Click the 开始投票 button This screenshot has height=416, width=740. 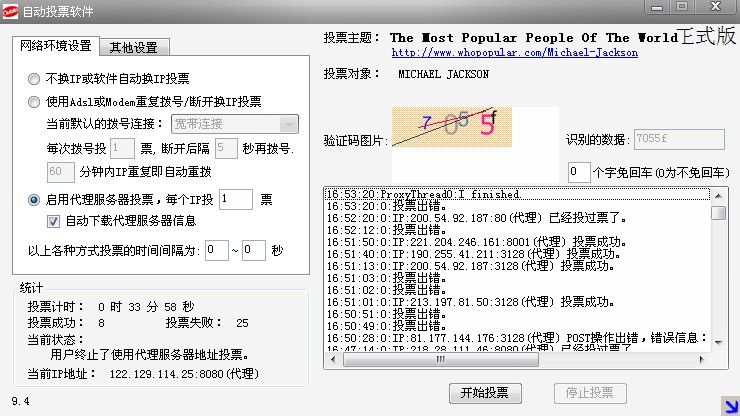(x=485, y=393)
